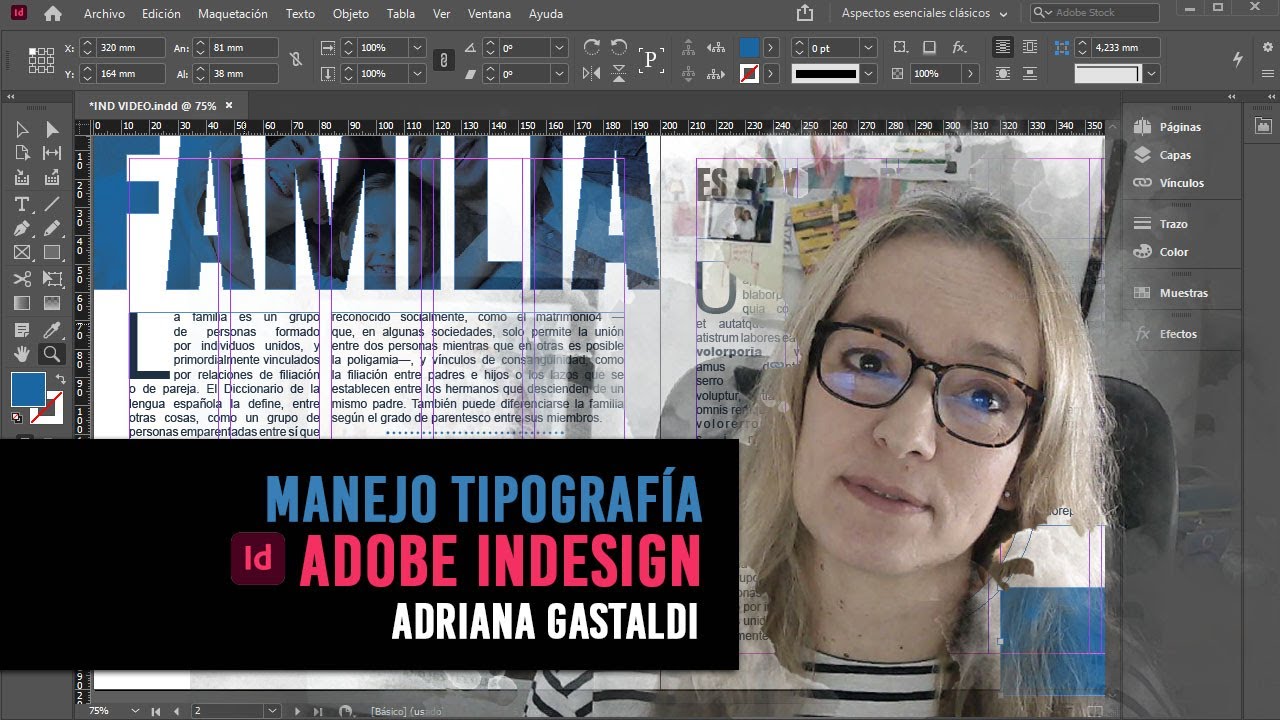Open the Trazo panel
Viewport: 1280px width, 720px height.
1162,224
